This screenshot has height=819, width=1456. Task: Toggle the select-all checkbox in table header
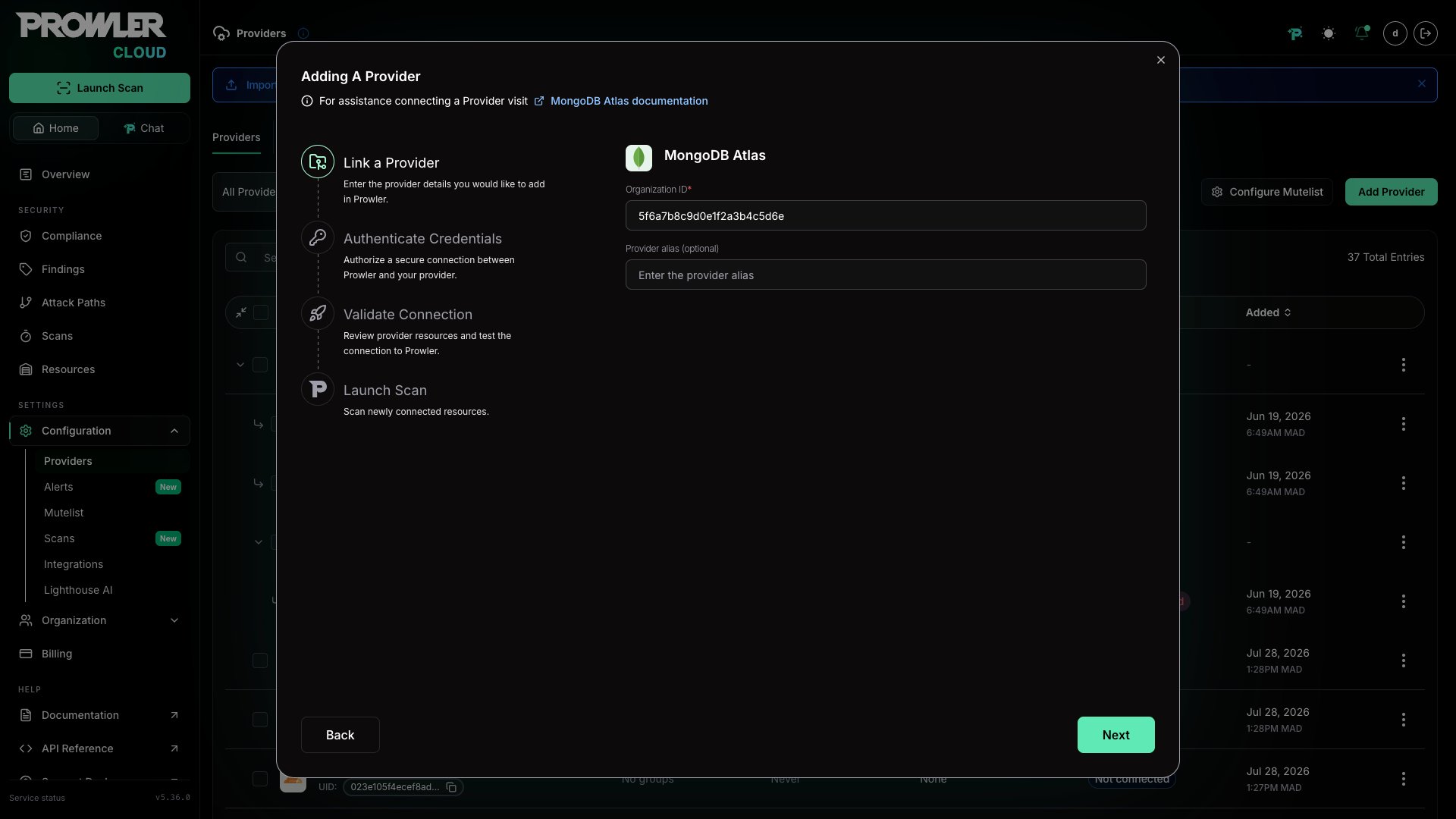261,312
